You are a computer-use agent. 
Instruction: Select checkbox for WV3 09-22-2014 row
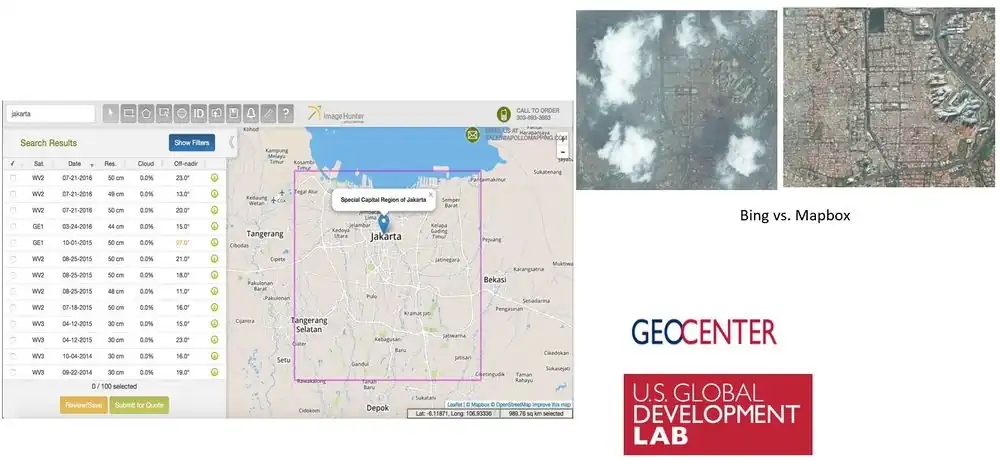[13, 372]
